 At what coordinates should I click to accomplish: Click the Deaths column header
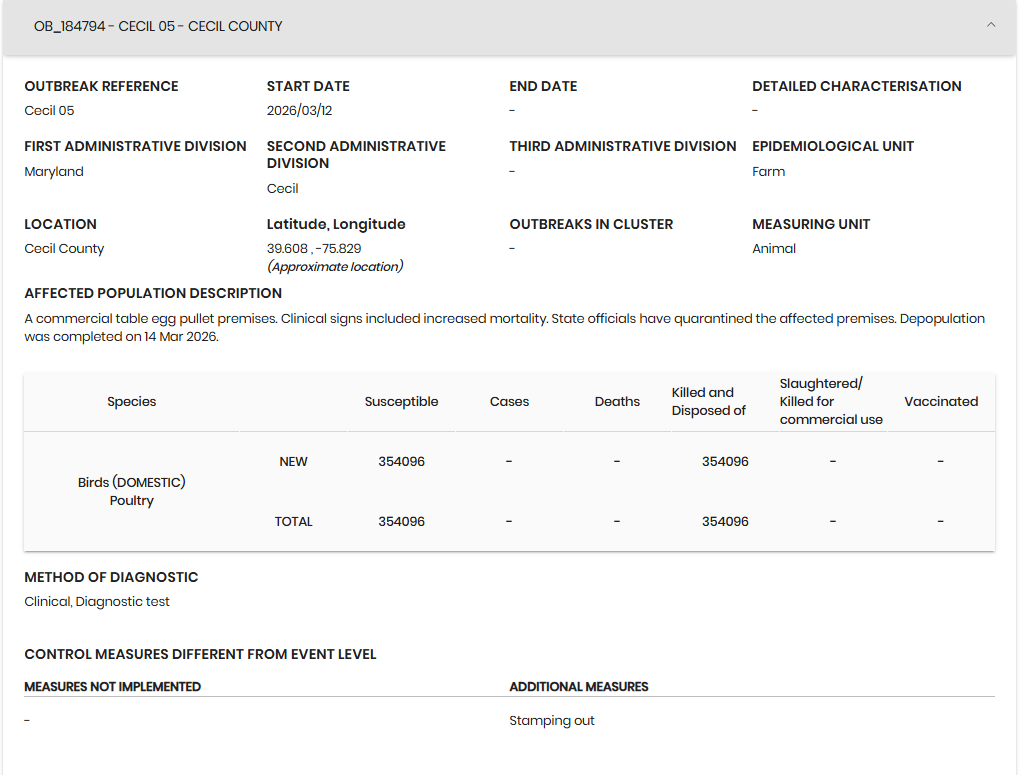(617, 402)
